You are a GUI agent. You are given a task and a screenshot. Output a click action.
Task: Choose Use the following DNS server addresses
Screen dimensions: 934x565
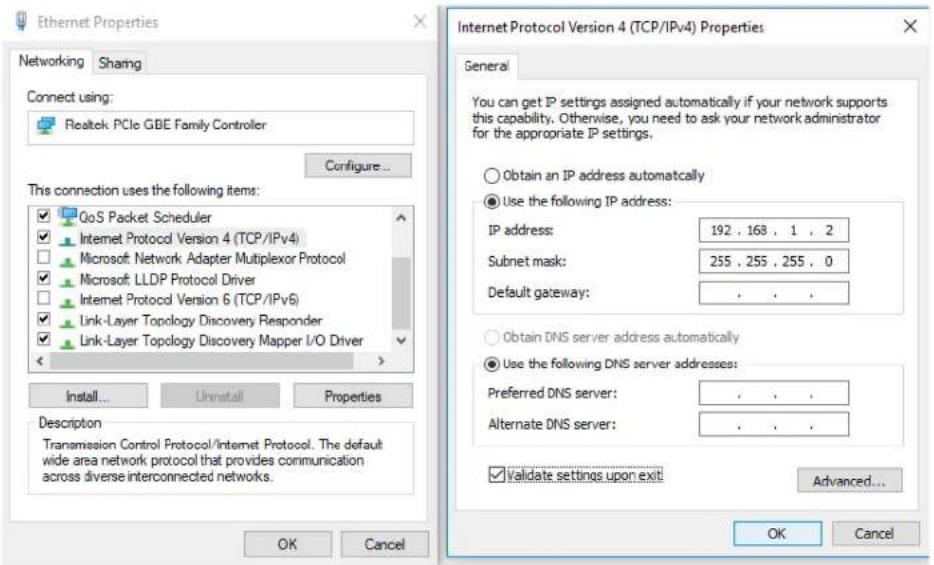(491, 364)
